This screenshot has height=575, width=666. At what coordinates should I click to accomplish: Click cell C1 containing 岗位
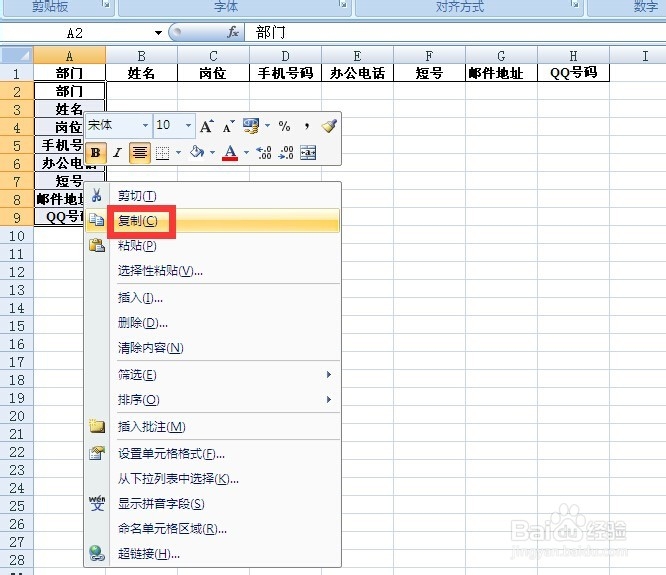click(213, 73)
